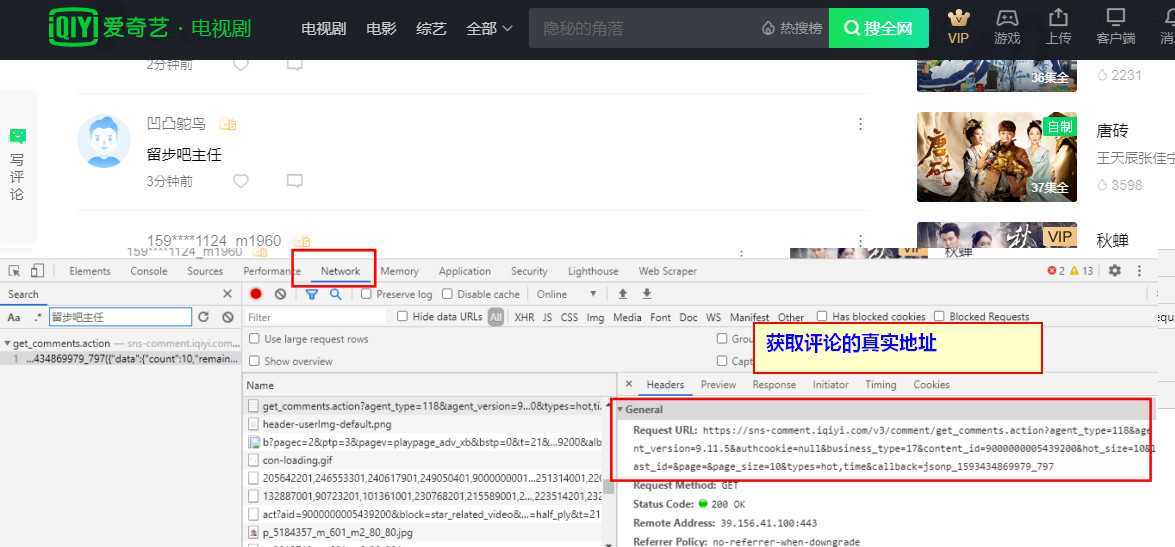This screenshot has height=547, width=1175.
Task: Click the red error count badge
Action: coord(1057,271)
